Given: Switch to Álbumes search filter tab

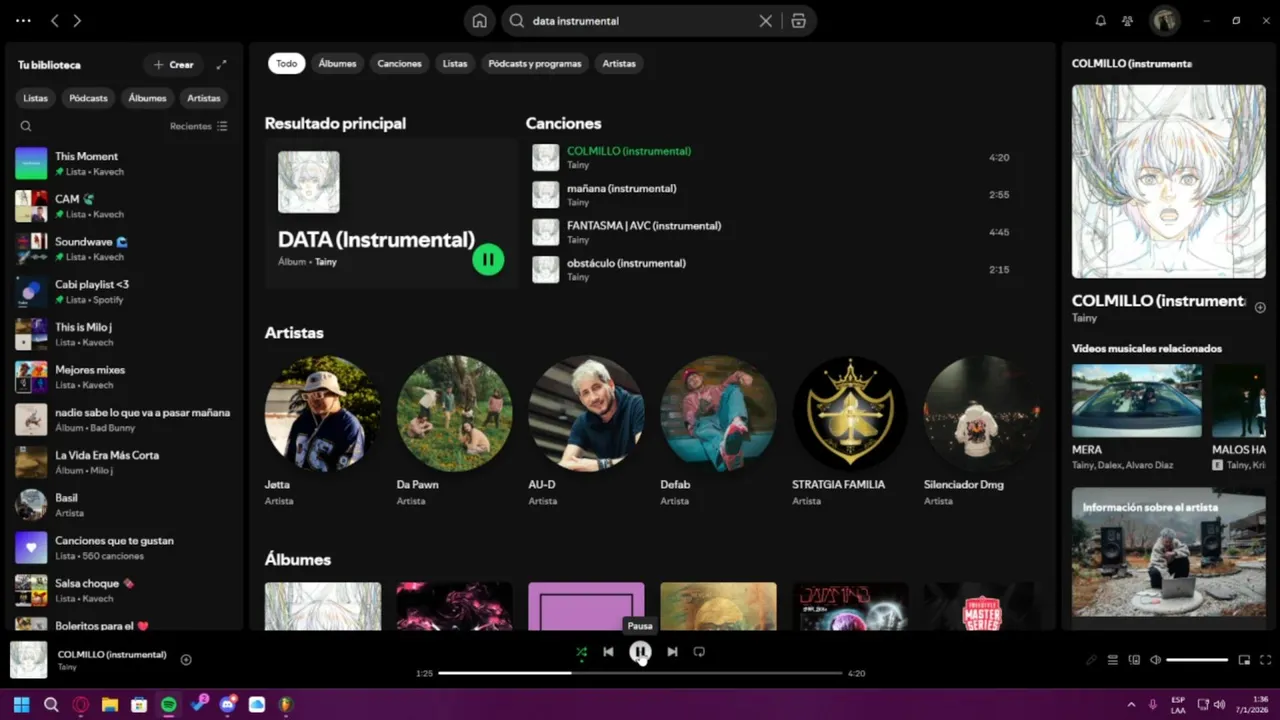Looking at the screenshot, I should pos(337,63).
